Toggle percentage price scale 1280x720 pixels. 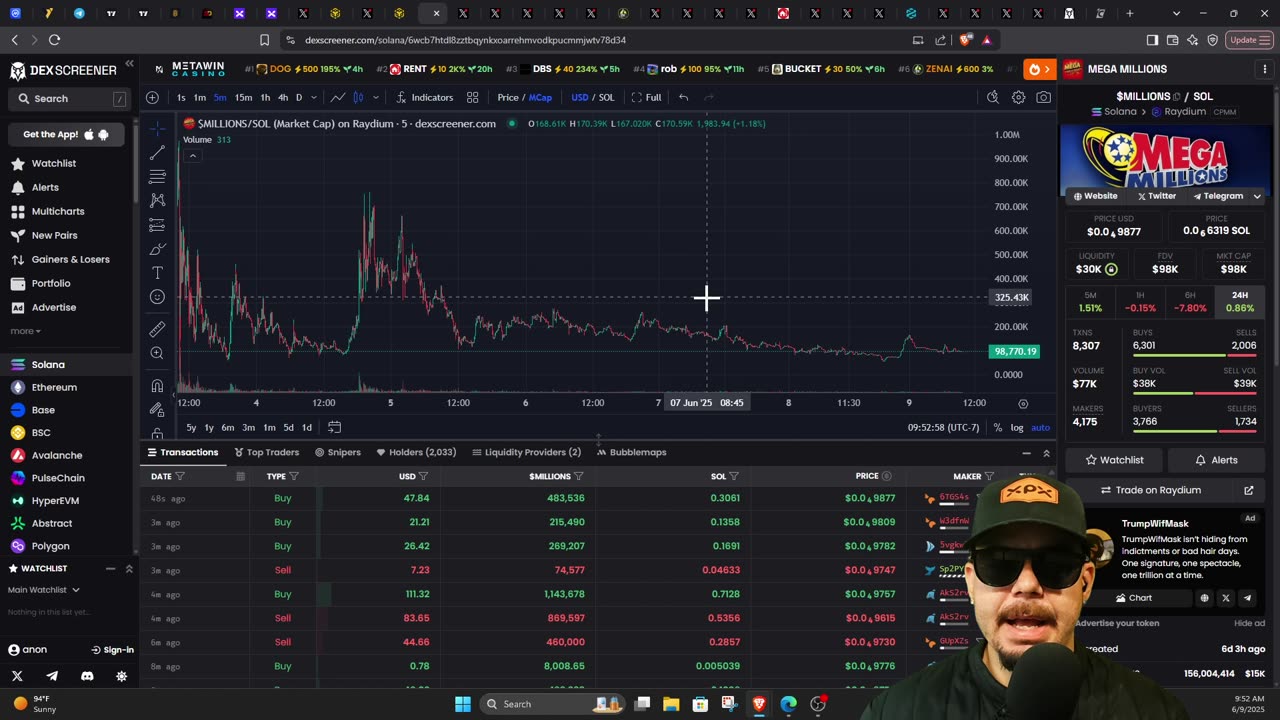coord(997,428)
